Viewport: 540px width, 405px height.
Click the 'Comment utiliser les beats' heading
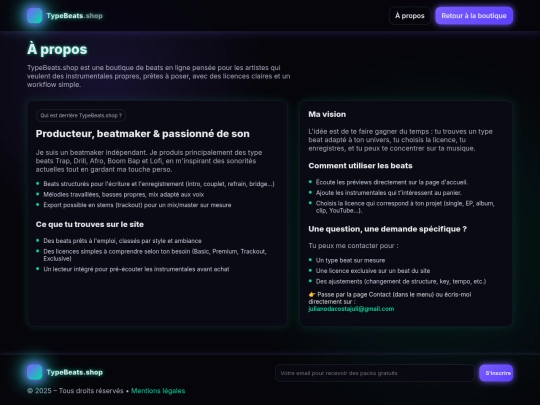click(x=360, y=166)
